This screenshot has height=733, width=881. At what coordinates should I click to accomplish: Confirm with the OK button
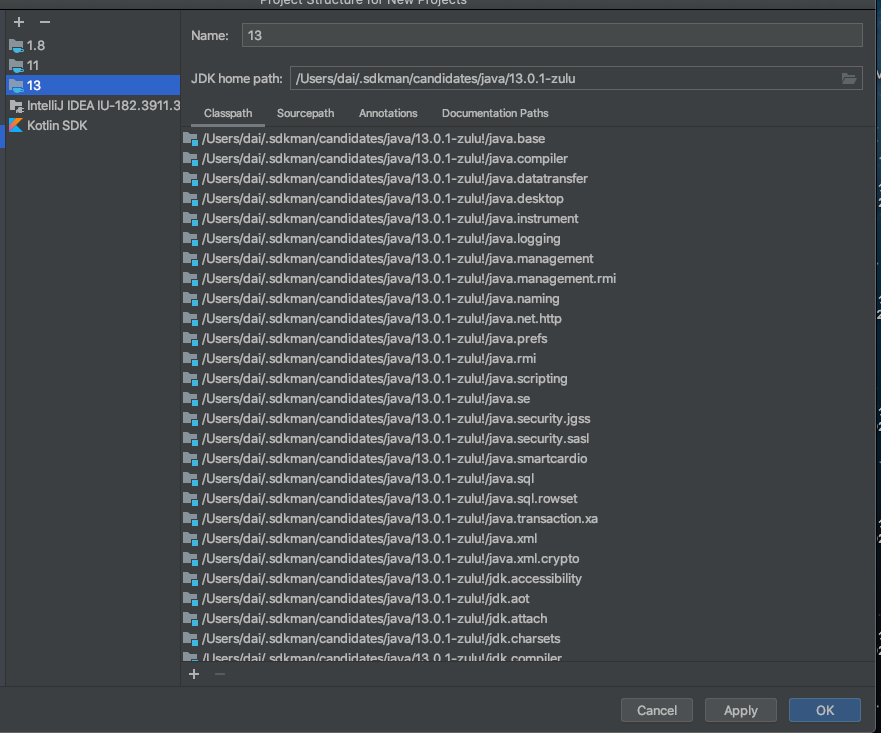tap(824, 711)
